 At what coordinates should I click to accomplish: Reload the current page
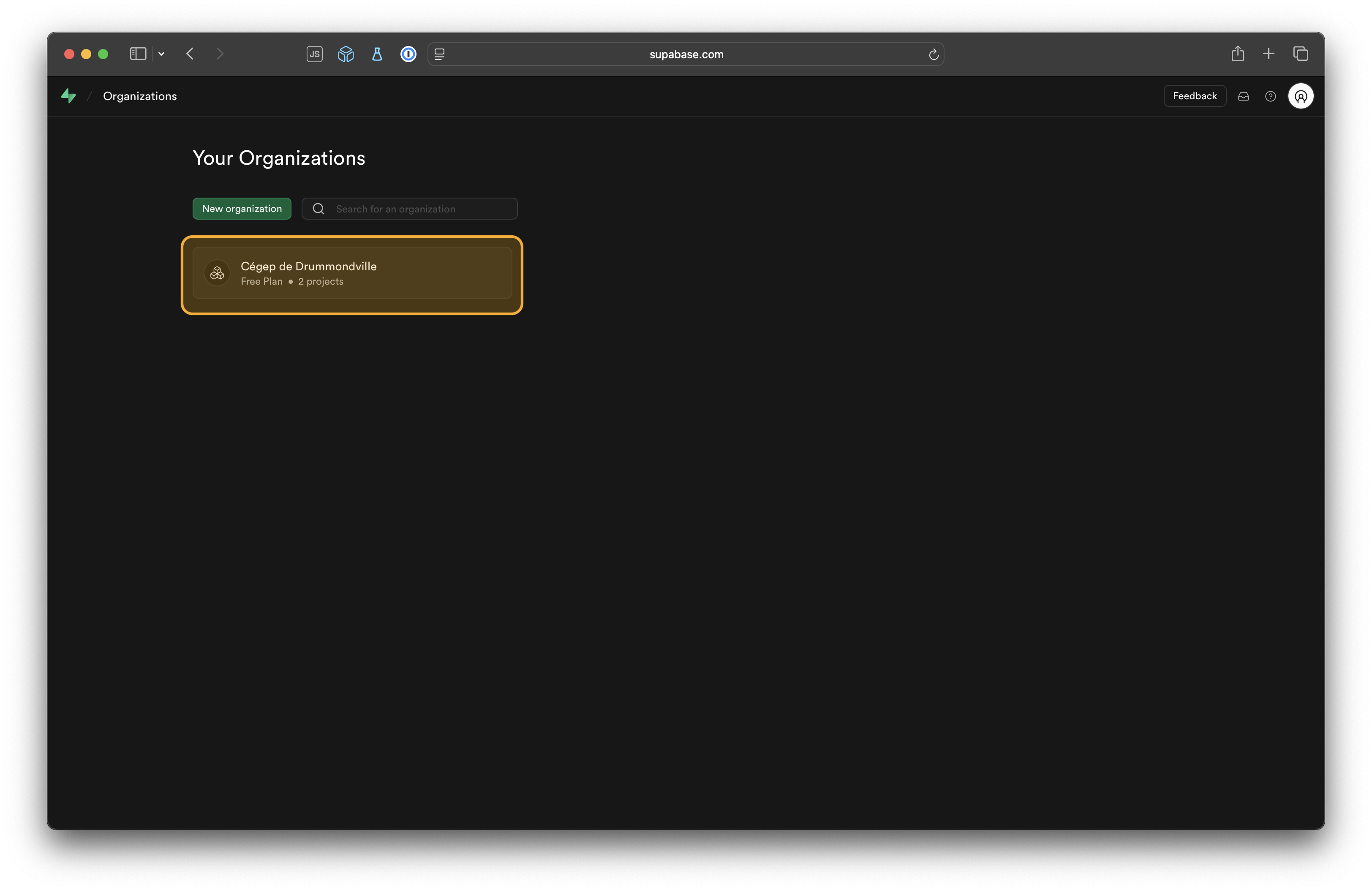pos(934,54)
